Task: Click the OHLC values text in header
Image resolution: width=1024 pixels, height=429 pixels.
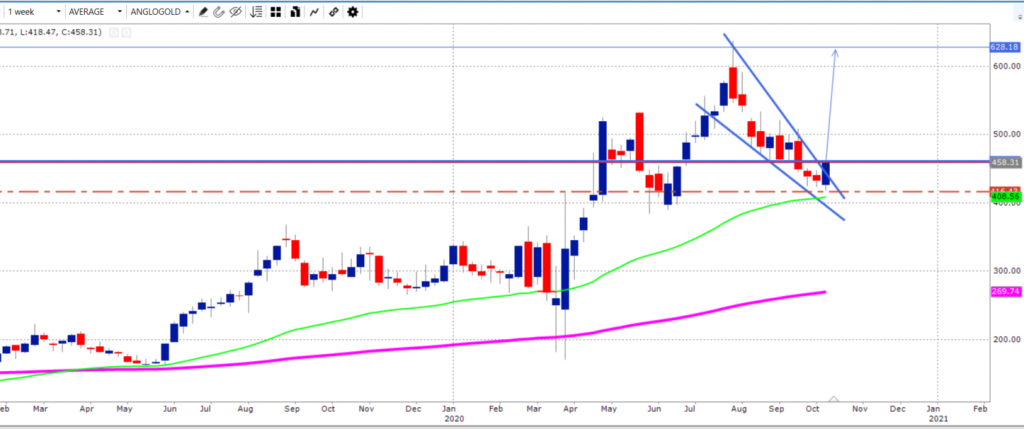Action: point(50,32)
